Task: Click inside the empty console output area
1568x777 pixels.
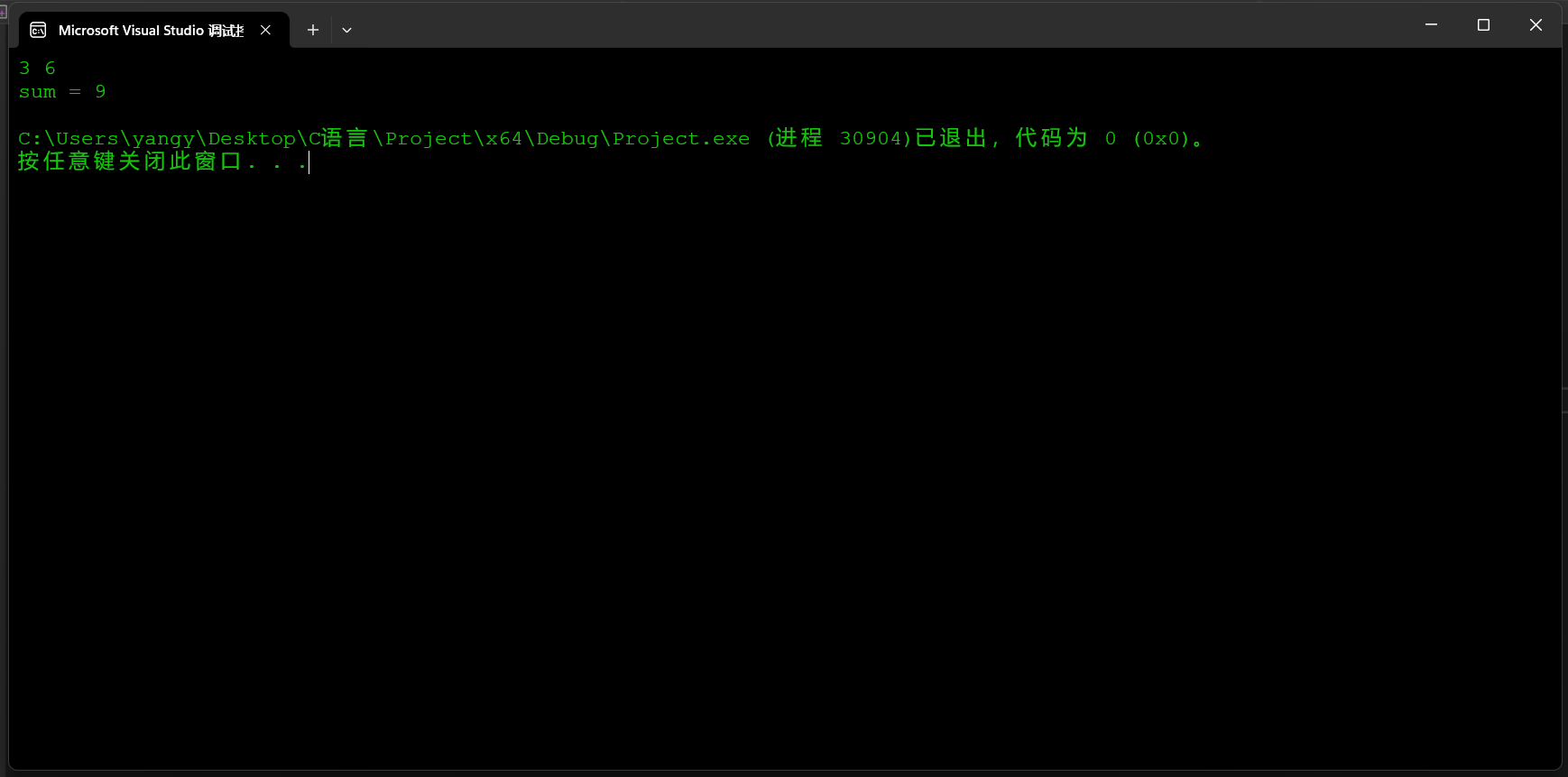Action: [722, 451]
